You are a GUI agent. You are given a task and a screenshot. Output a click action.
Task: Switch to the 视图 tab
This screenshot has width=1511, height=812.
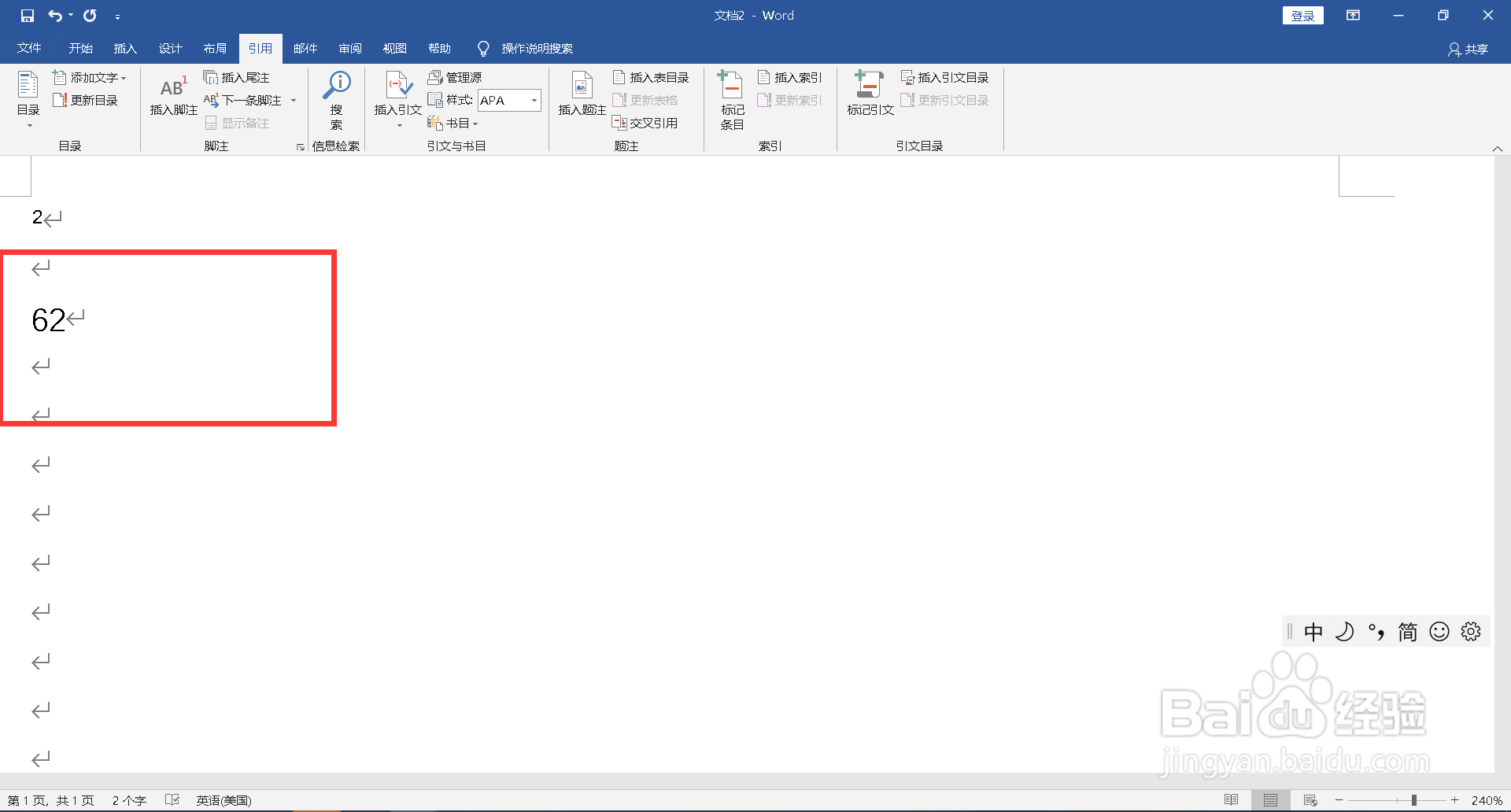point(395,49)
